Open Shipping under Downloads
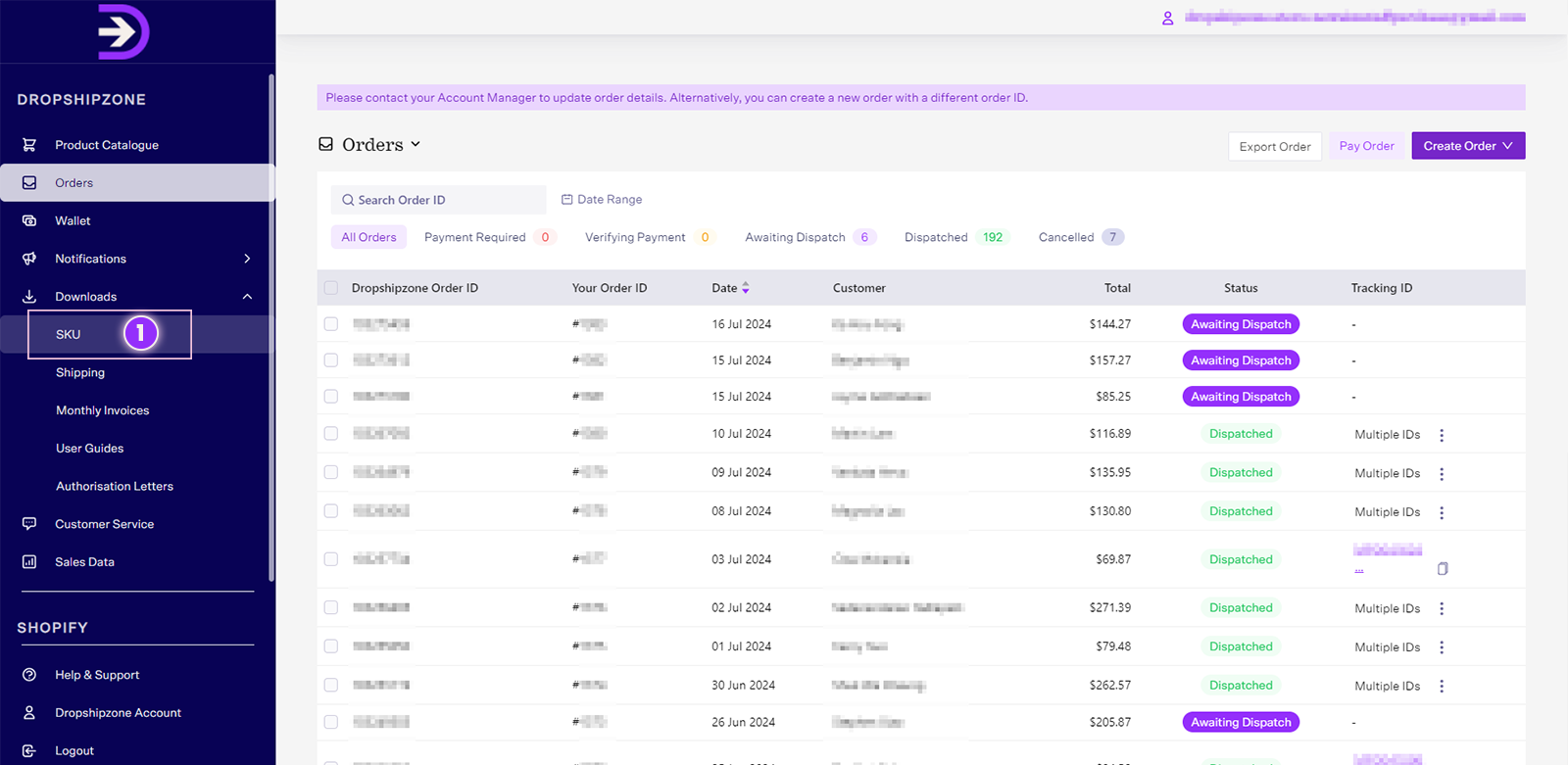Screen dimensions: 1568x765 [x=80, y=372]
